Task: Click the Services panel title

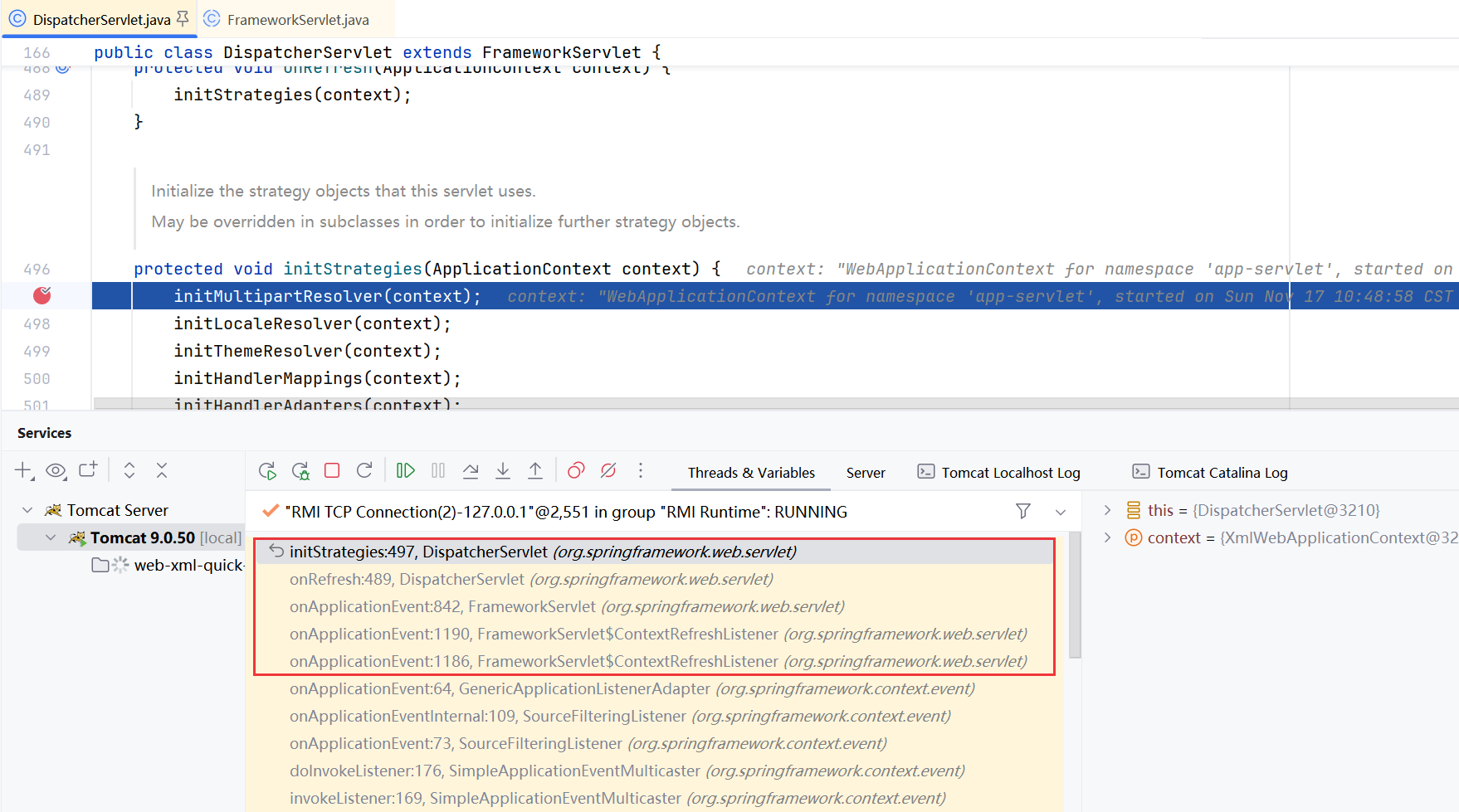Action: point(45,433)
